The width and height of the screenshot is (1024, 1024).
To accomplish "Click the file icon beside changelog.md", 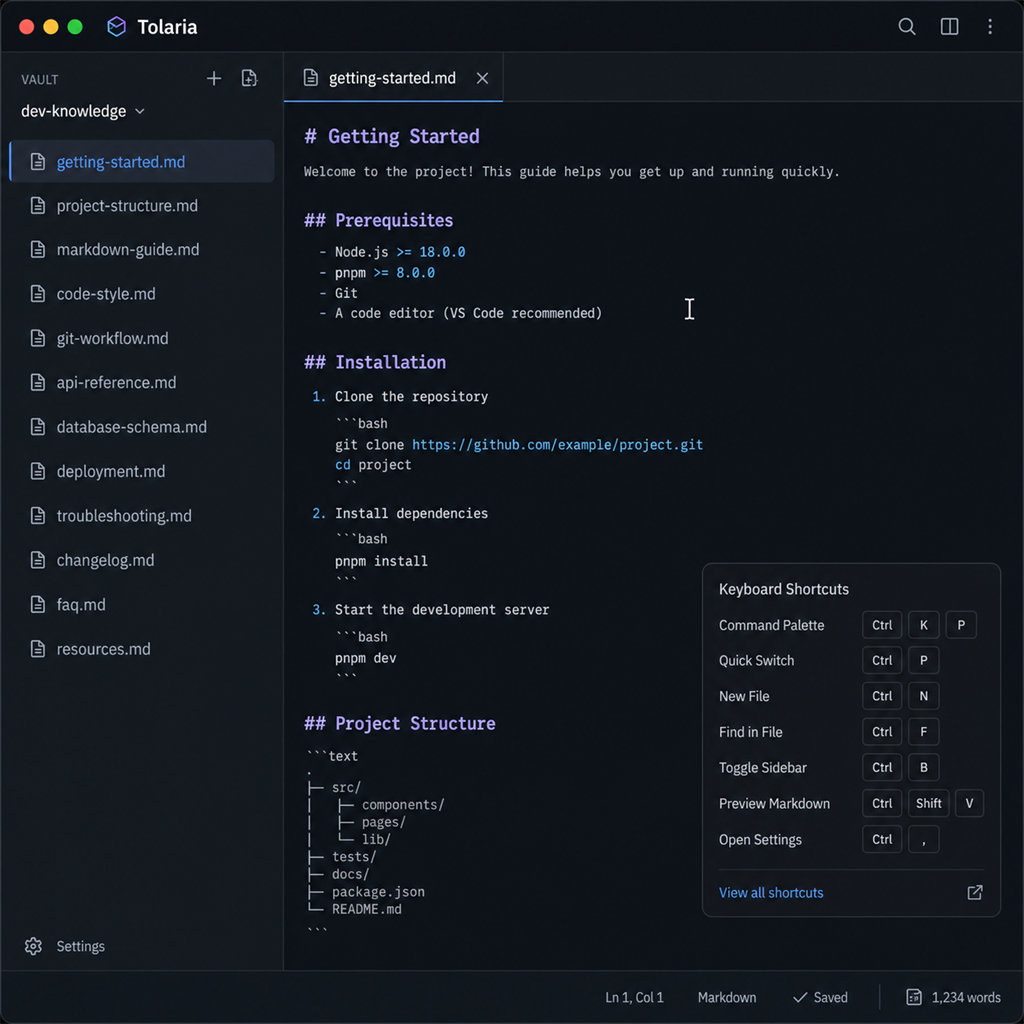I will [x=38, y=560].
